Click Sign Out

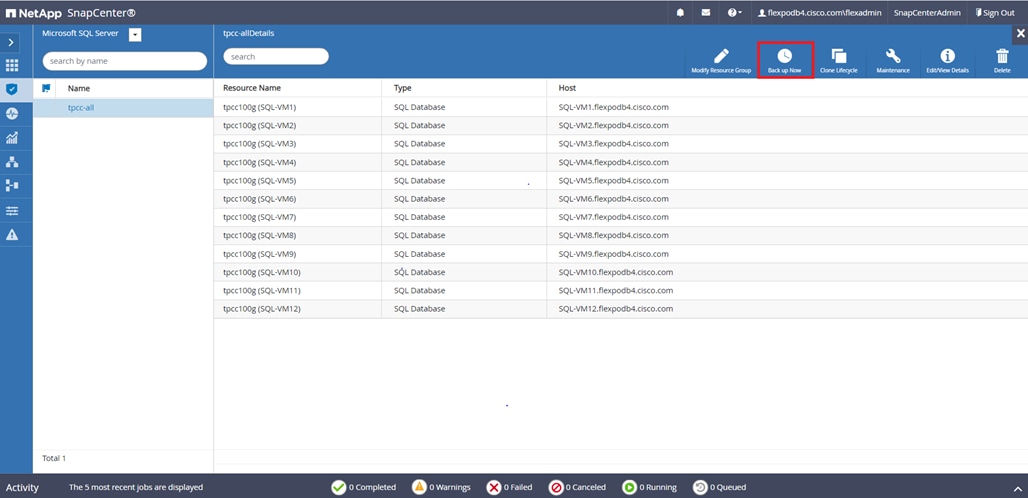pos(995,12)
